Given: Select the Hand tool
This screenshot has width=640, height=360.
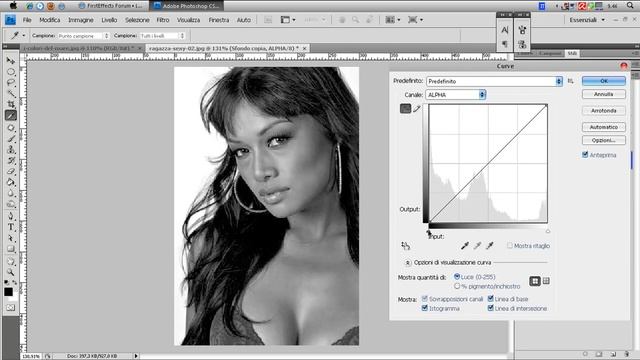Looking at the screenshot, I should tap(11, 261).
